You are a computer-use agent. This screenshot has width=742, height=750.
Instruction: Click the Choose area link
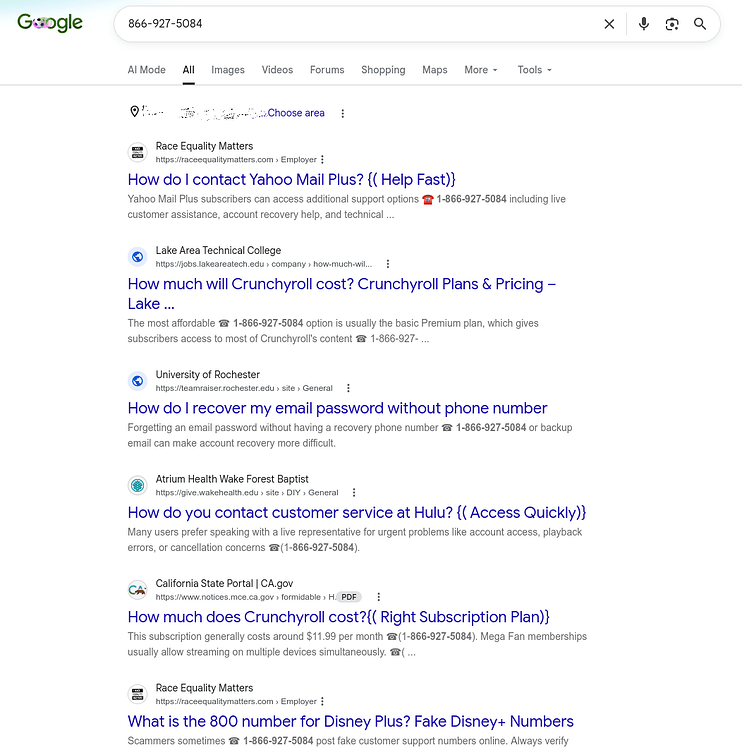[296, 113]
